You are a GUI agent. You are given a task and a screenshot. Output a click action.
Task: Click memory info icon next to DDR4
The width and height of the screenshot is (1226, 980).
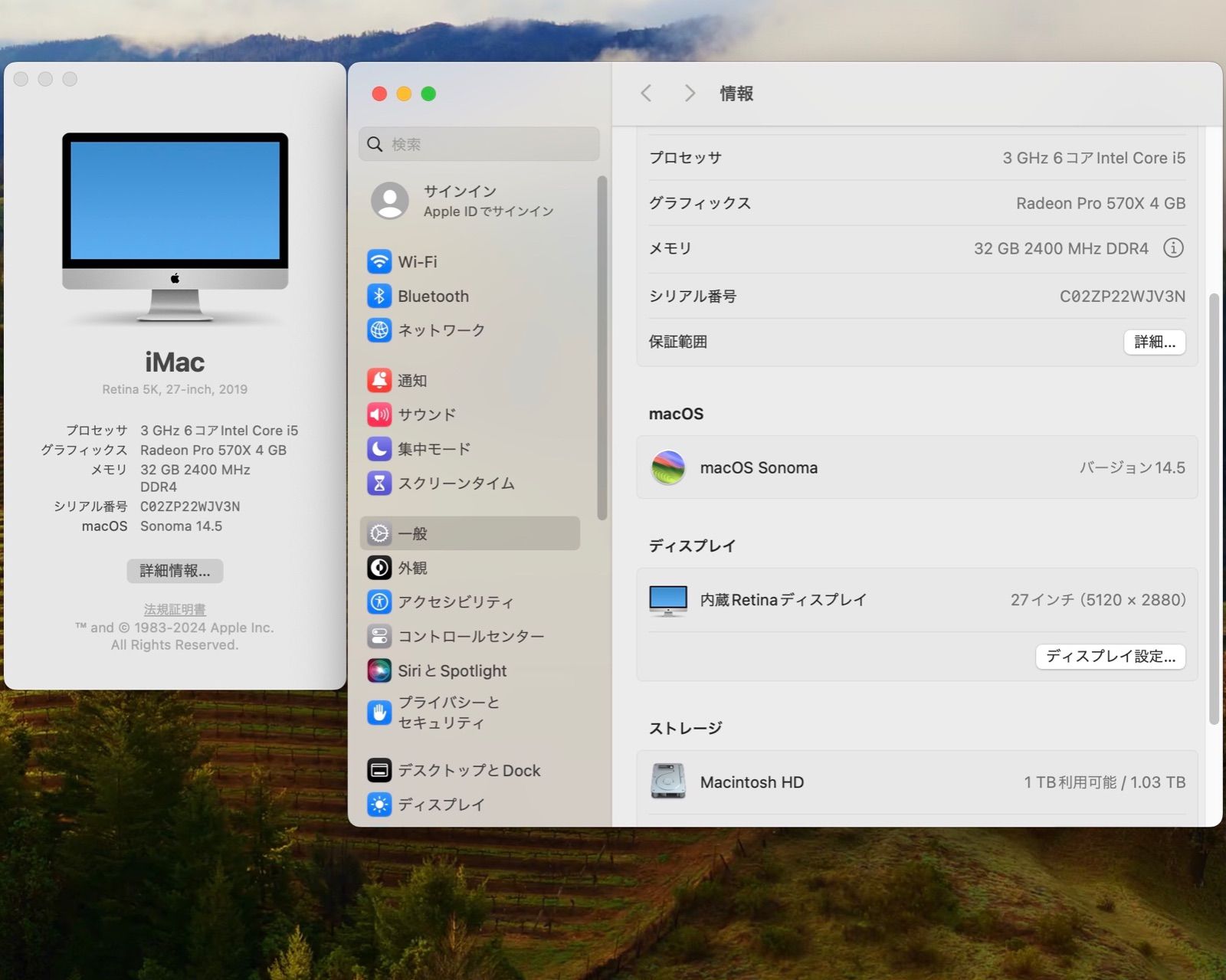tap(1173, 248)
